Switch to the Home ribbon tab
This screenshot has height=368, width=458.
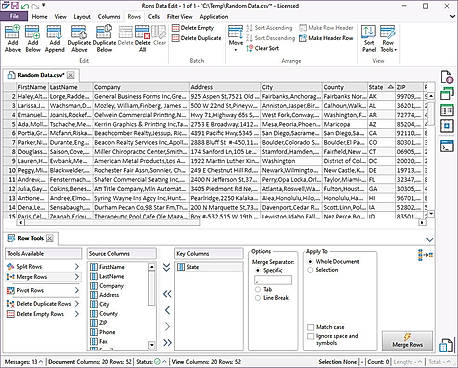[x=39, y=17]
